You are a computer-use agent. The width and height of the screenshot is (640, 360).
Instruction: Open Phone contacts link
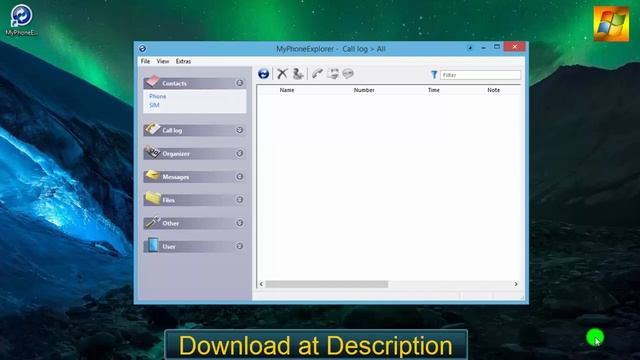158,96
